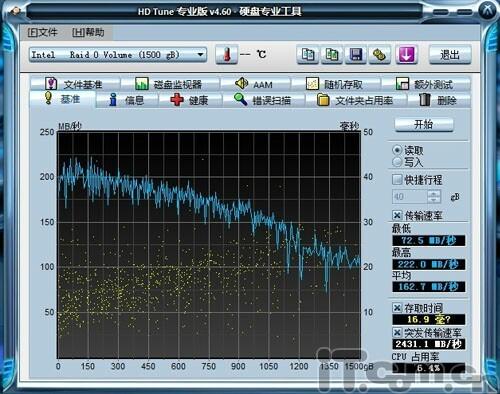The image size is (500, 394).
Task: Toggle the 传输速率 checkbox
Action: click(x=397, y=215)
